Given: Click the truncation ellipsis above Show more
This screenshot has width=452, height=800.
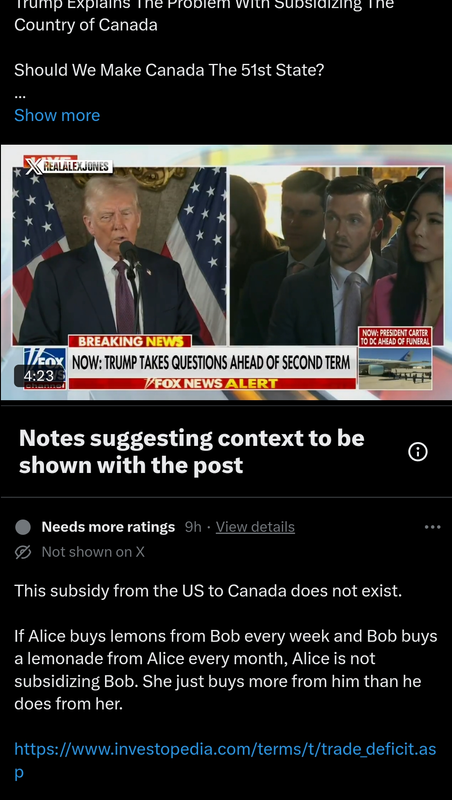Looking at the screenshot, I should point(20,95).
